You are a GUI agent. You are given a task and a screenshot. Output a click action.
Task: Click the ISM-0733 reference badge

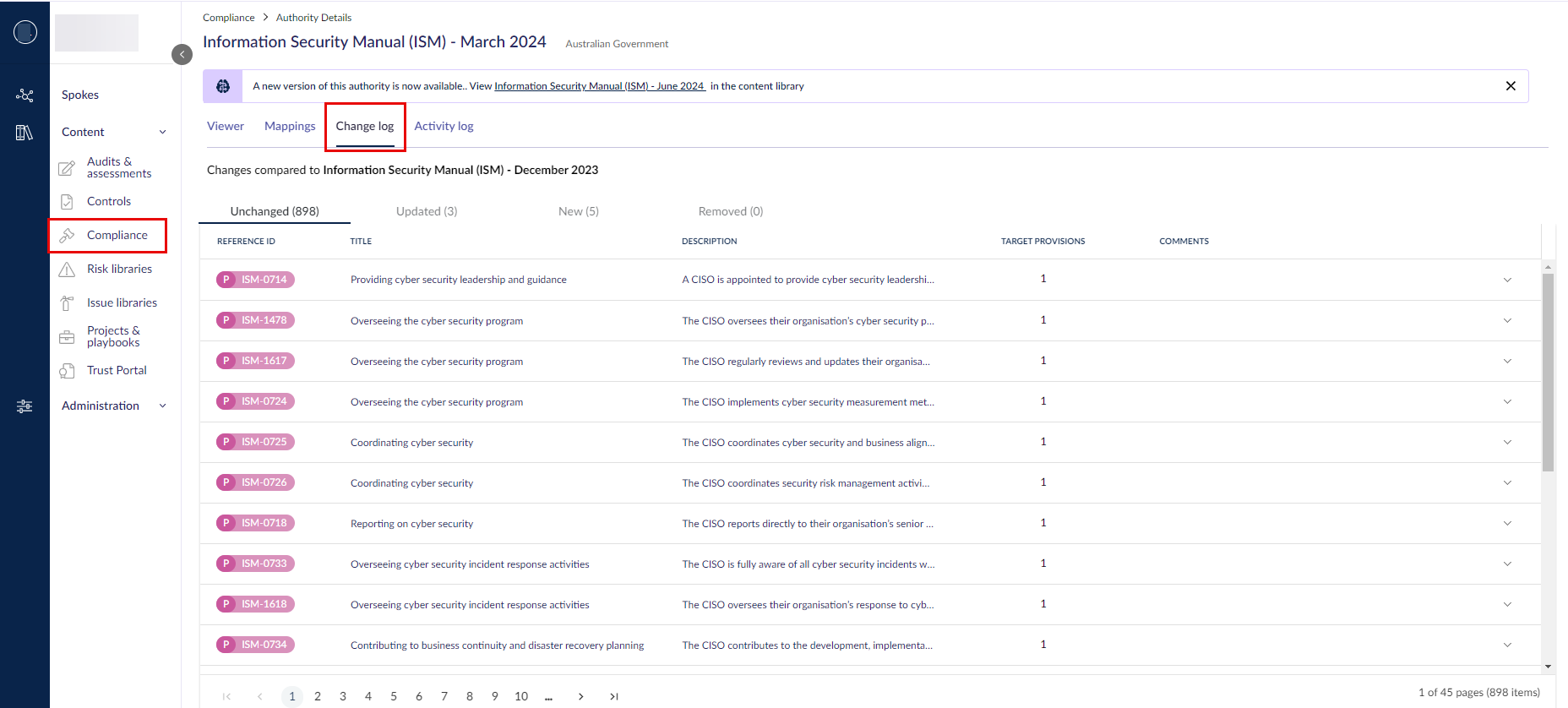[x=255, y=564]
